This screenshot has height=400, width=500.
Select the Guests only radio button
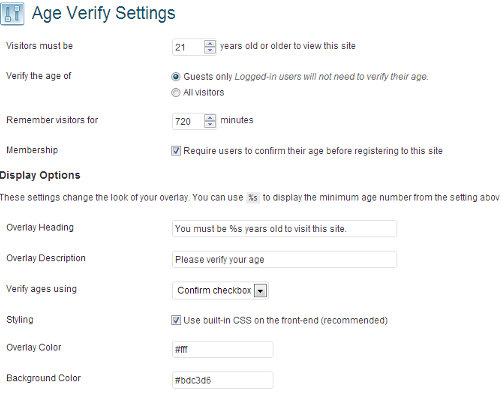[176, 77]
